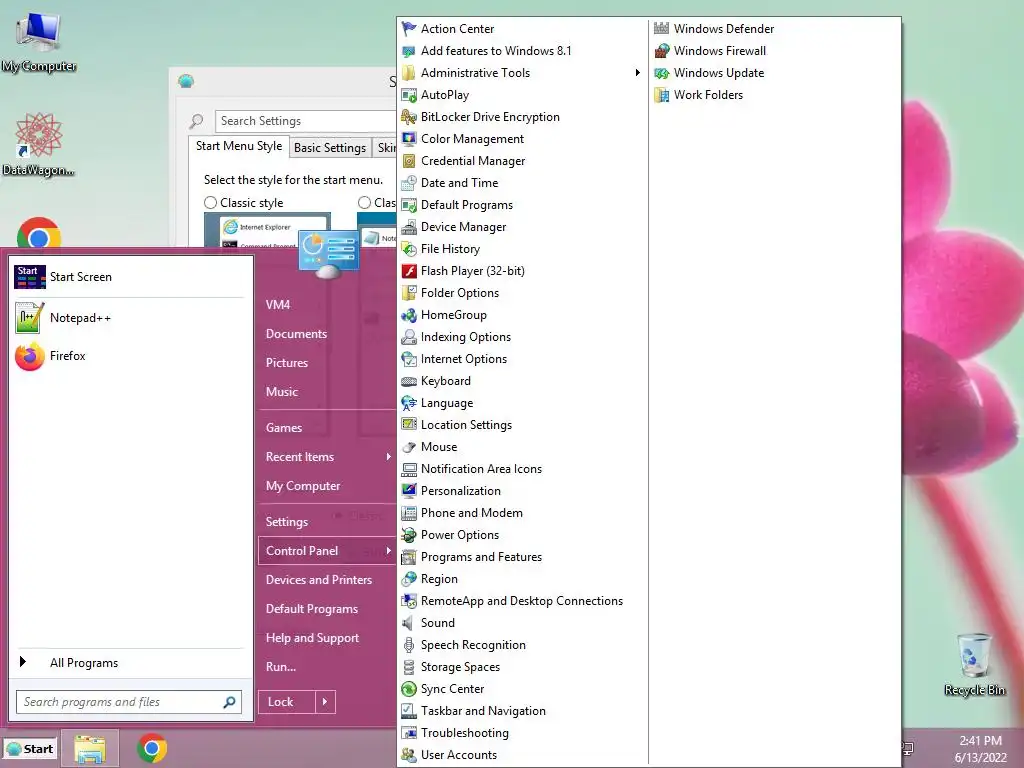
Task: Open File Explorer on the taskbar
Action: pyautogui.click(x=89, y=749)
